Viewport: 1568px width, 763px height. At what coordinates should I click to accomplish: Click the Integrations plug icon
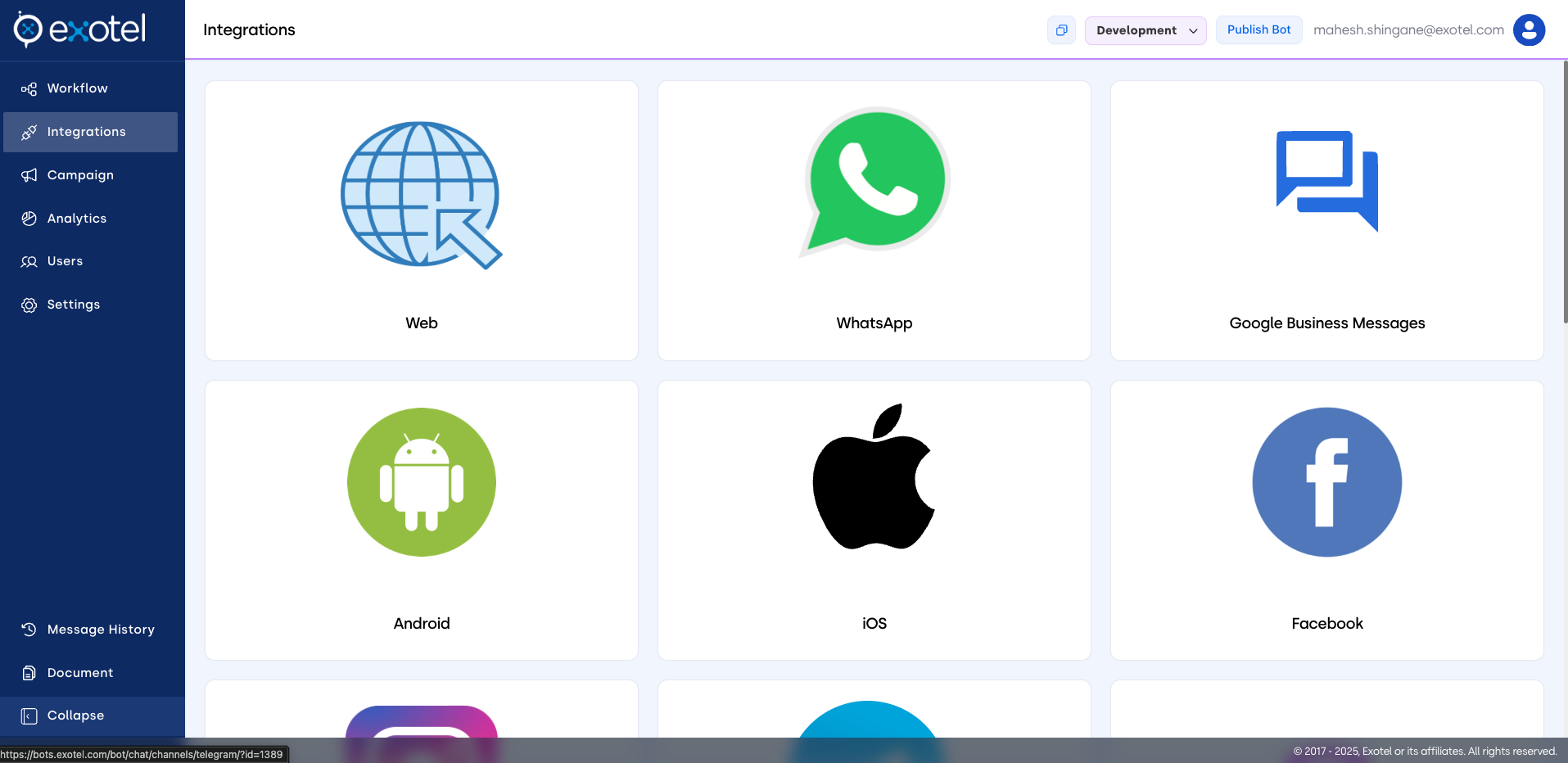click(x=29, y=132)
